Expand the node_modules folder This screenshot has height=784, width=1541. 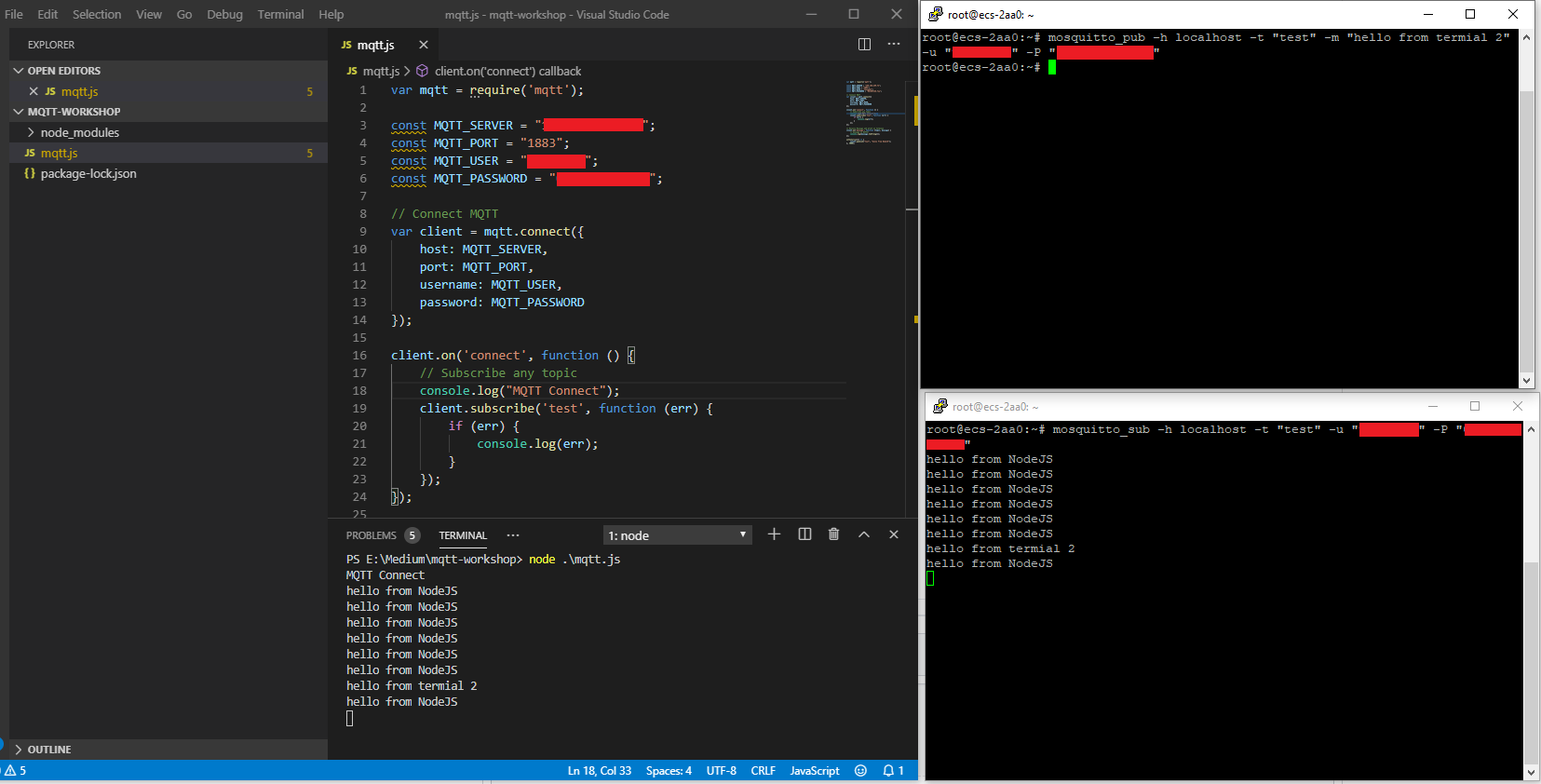coord(31,132)
